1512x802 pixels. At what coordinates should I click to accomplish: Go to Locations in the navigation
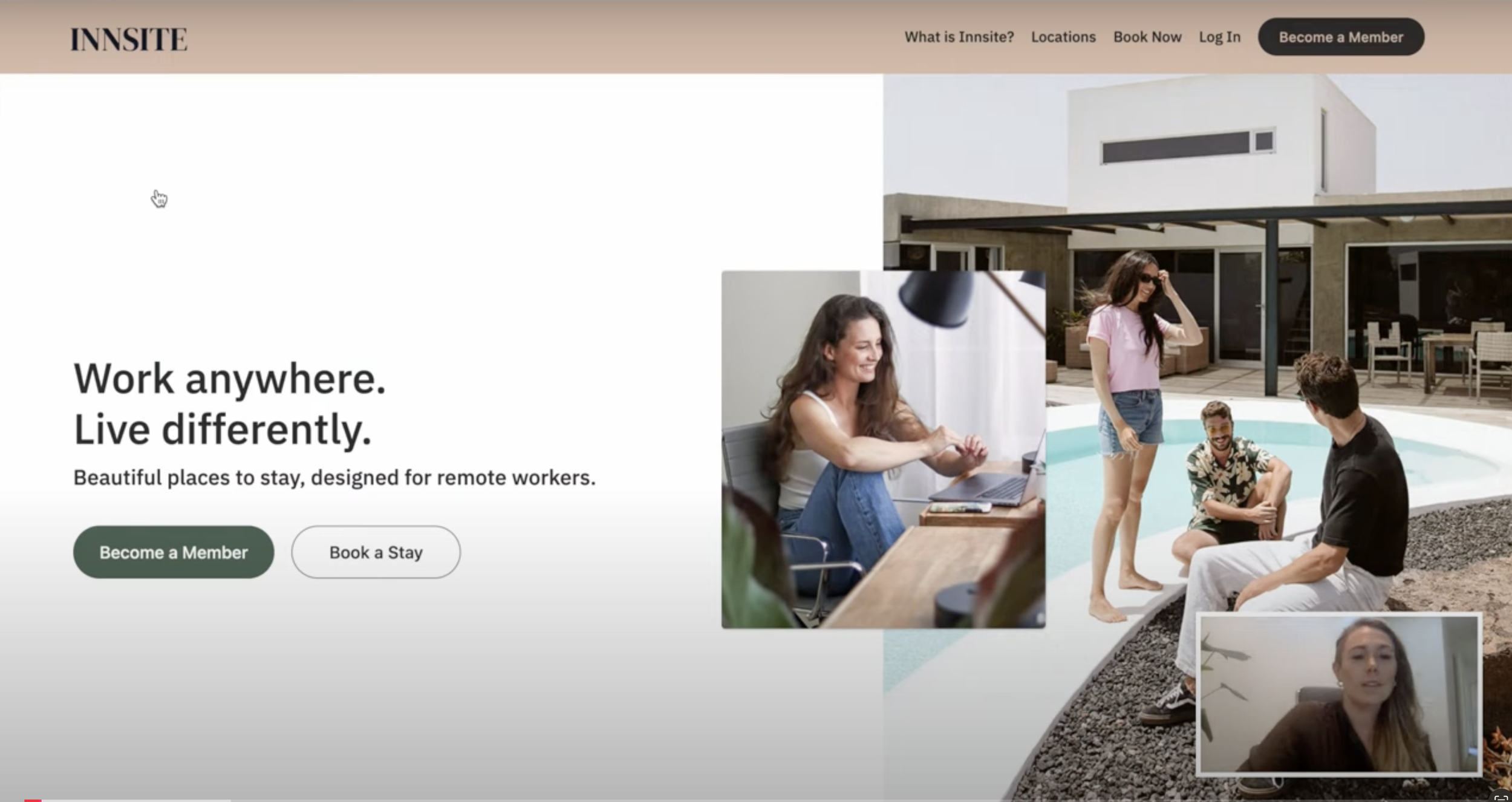[1063, 37]
